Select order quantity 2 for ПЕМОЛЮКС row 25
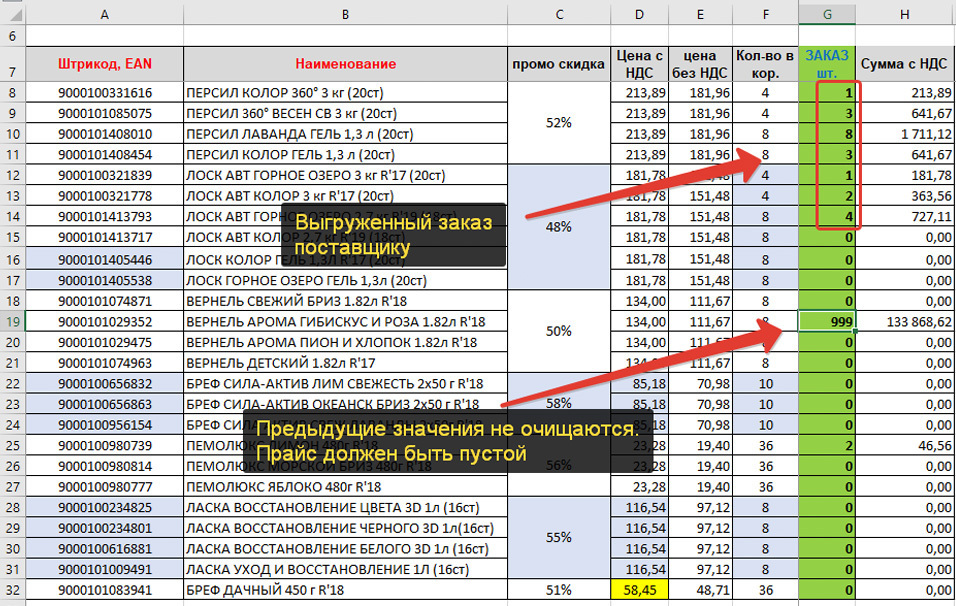 click(827, 446)
